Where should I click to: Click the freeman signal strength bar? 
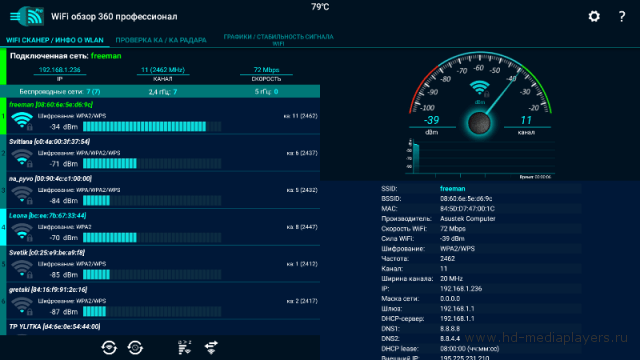(x=152, y=127)
